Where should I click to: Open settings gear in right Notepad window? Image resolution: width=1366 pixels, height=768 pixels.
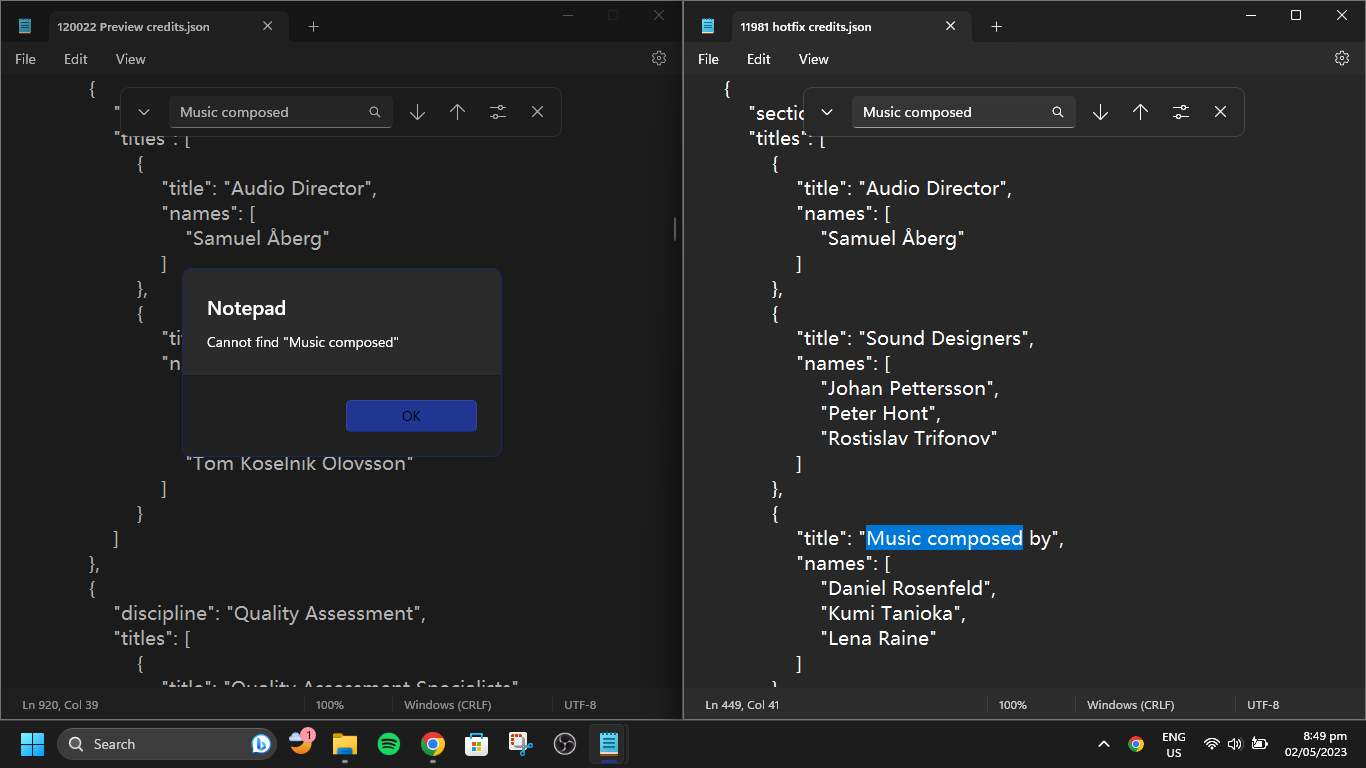pyautogui.click(x=1342, y=59)
